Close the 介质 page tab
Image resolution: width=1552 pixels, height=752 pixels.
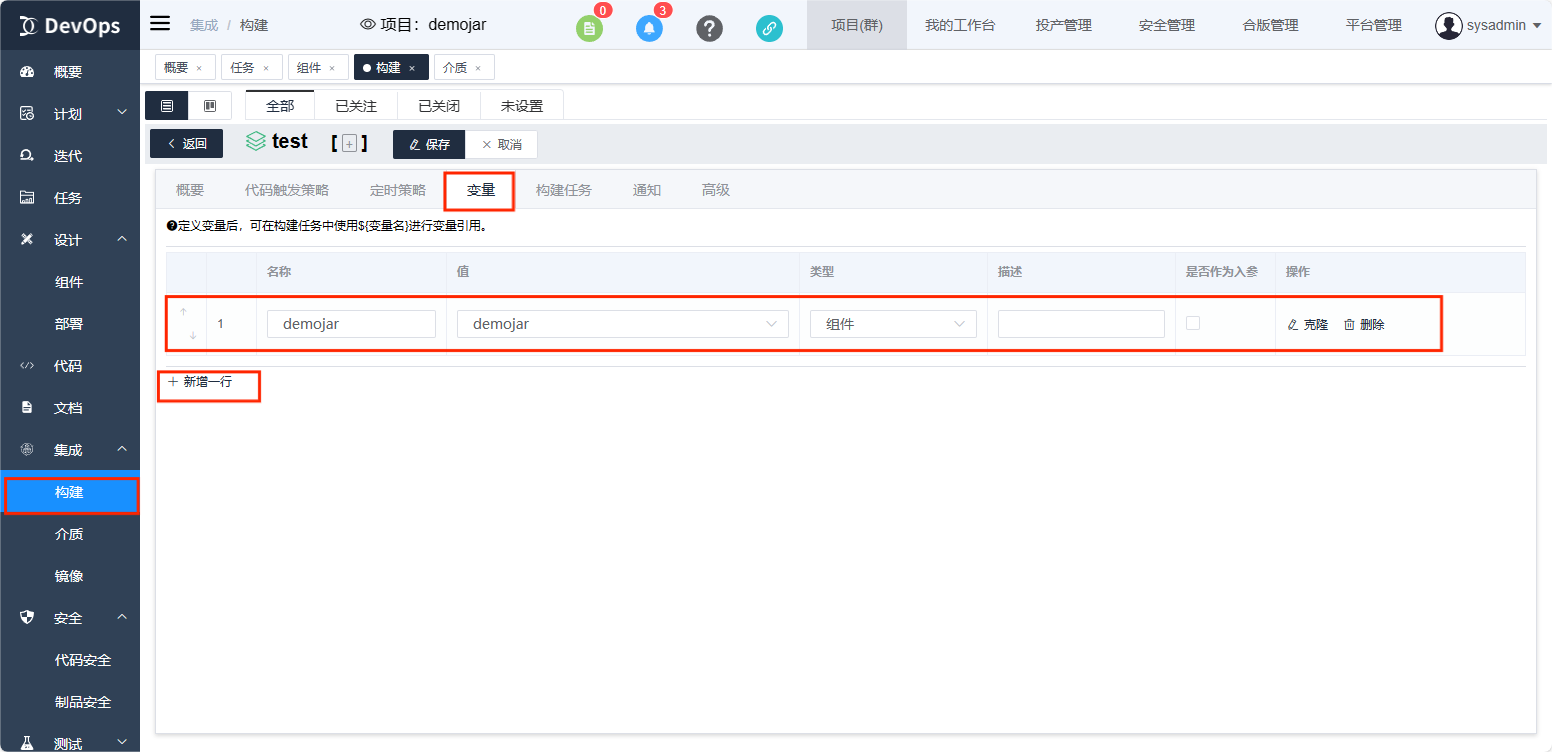[478, 68]
